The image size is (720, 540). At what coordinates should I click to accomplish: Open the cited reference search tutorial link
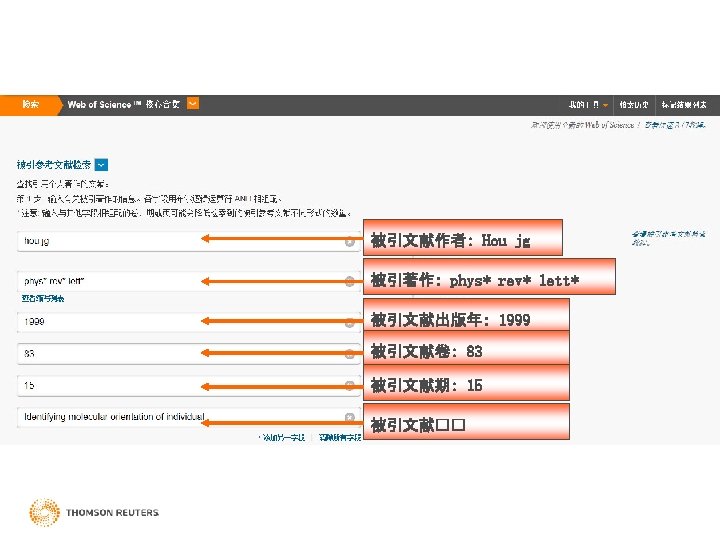pos(668,238)
